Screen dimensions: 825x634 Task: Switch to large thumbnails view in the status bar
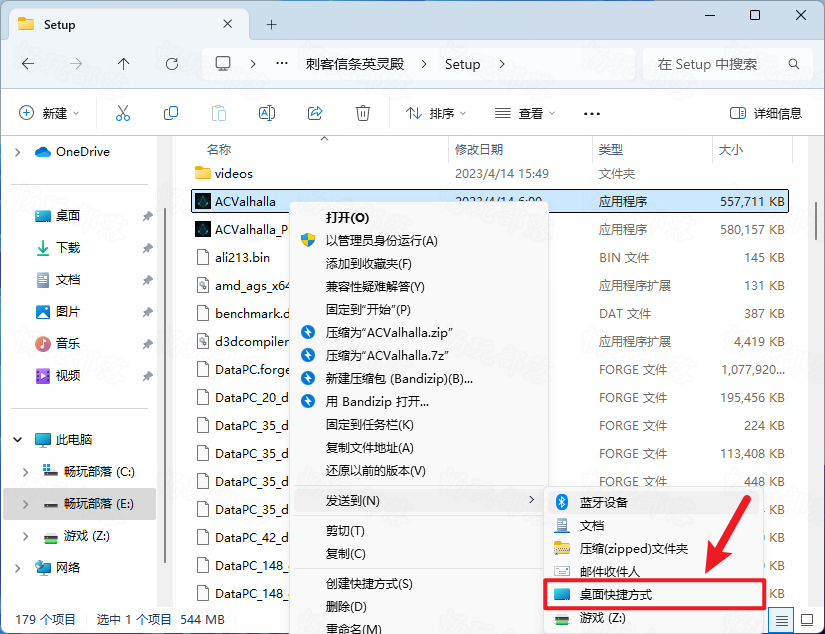[807, 620]
